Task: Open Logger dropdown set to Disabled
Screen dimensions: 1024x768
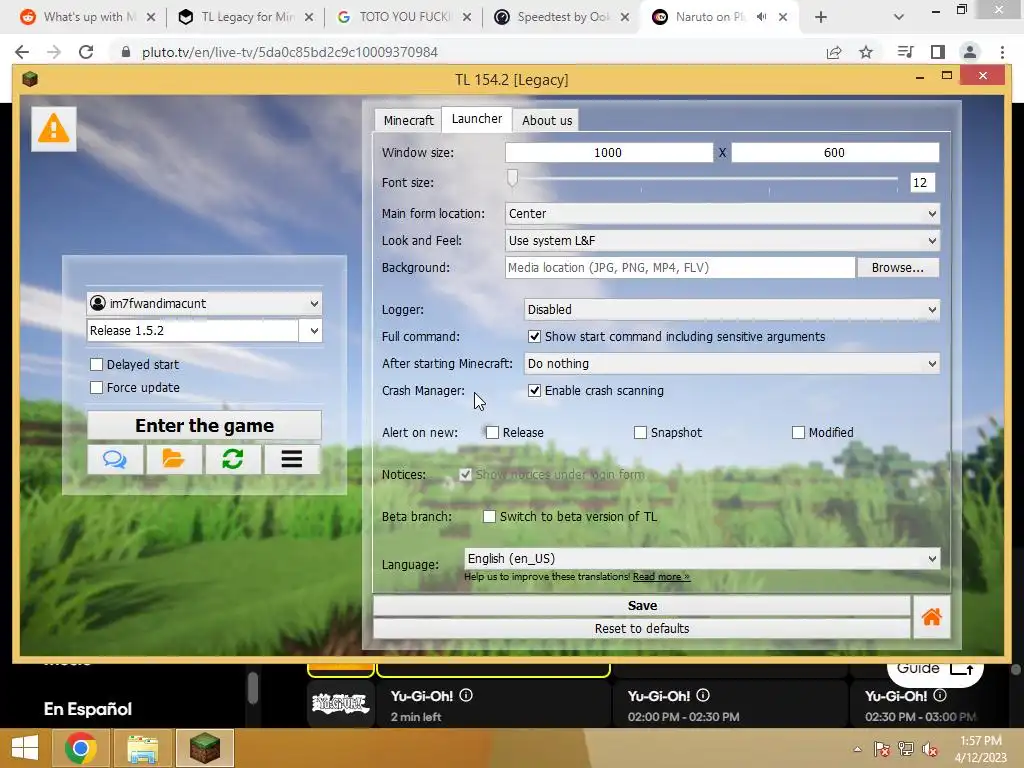Action: [731, 310]
